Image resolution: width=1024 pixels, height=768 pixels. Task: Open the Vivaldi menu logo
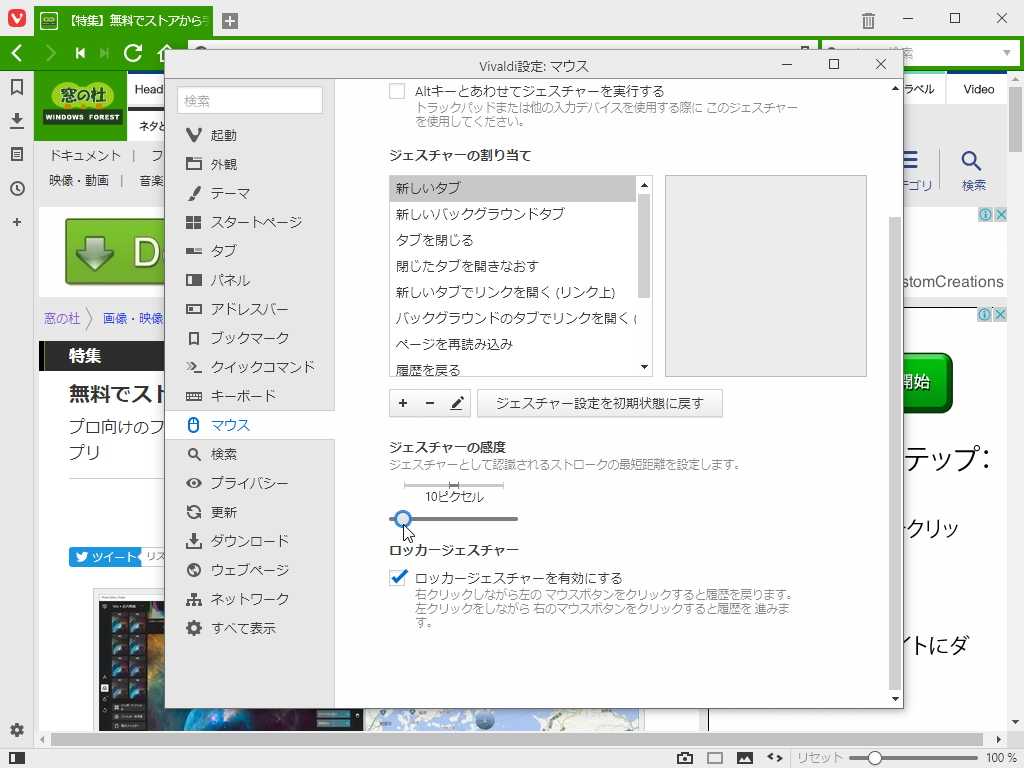tap(17, 18)
